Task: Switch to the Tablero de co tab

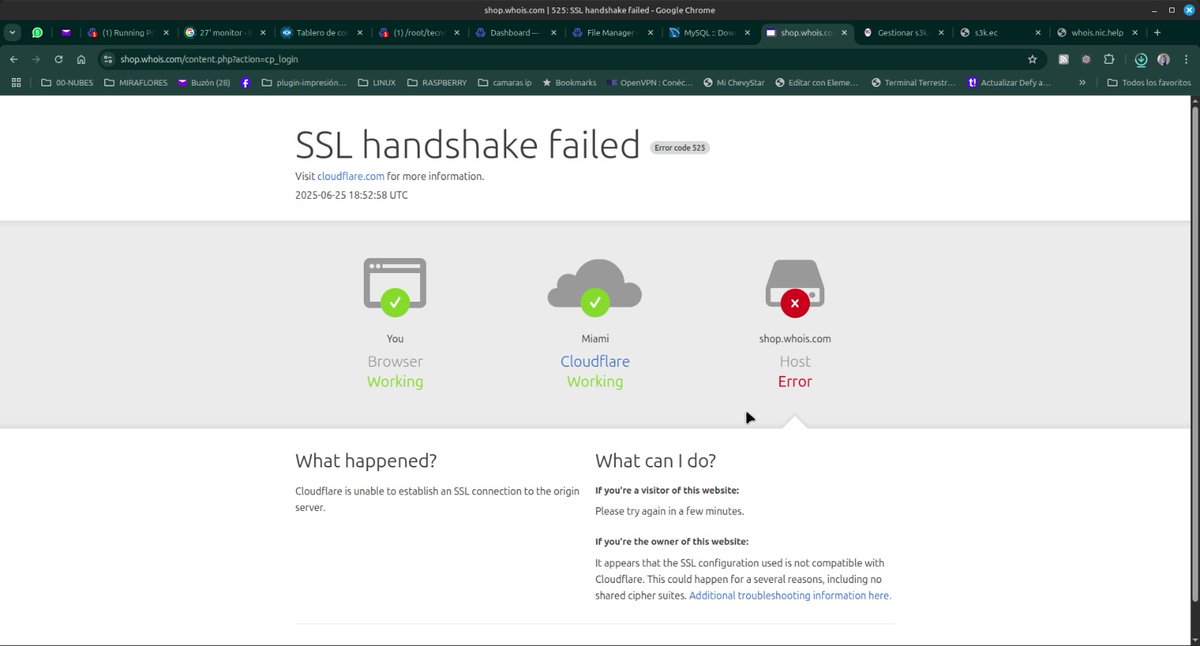Action: point(322,32)
